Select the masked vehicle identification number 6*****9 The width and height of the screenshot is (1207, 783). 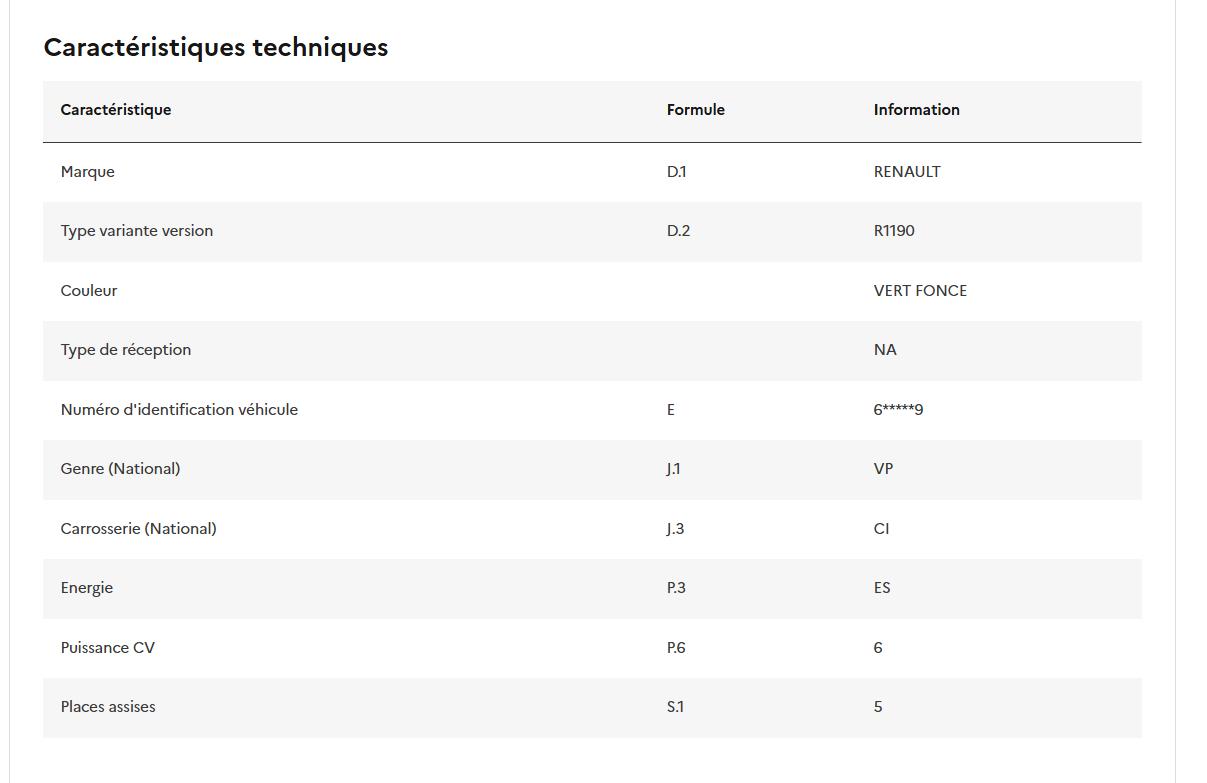point(898,410)
